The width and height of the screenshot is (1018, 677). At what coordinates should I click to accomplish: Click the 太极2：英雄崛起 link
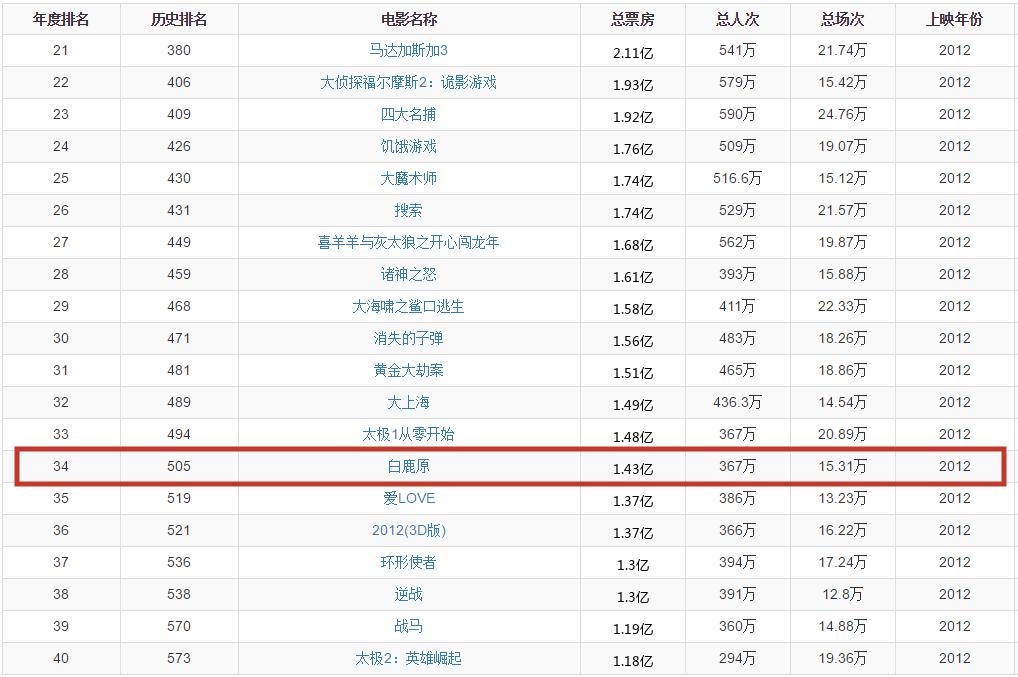coord(408,658)
